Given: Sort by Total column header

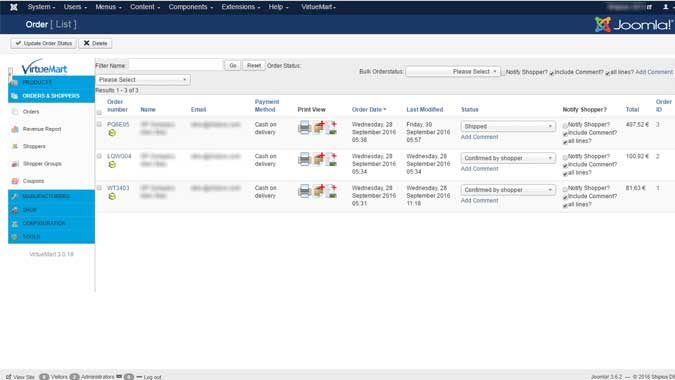Looking at the screenshot, I should pyautogui.click(x=632, y=110).
